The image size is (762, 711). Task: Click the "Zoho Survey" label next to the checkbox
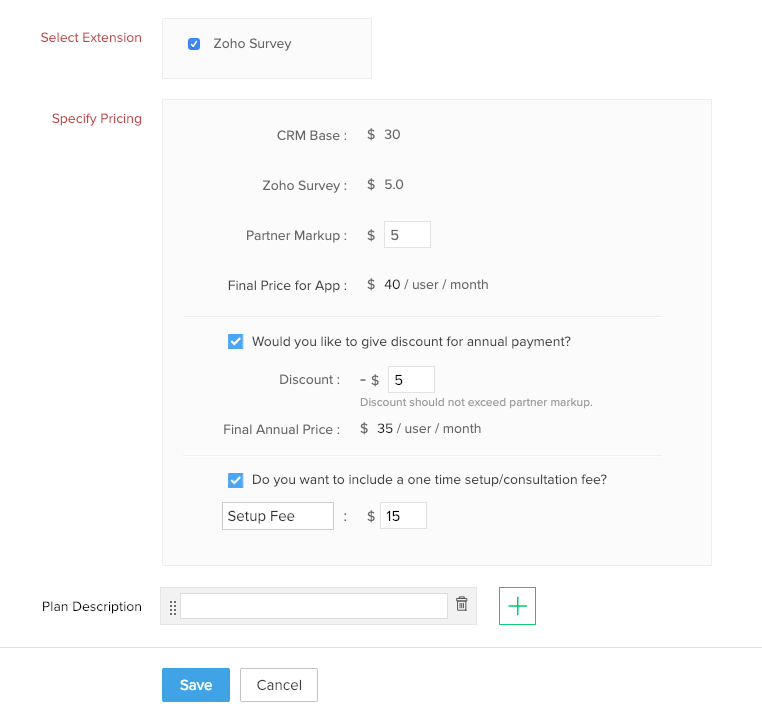[x=252, y=44]
